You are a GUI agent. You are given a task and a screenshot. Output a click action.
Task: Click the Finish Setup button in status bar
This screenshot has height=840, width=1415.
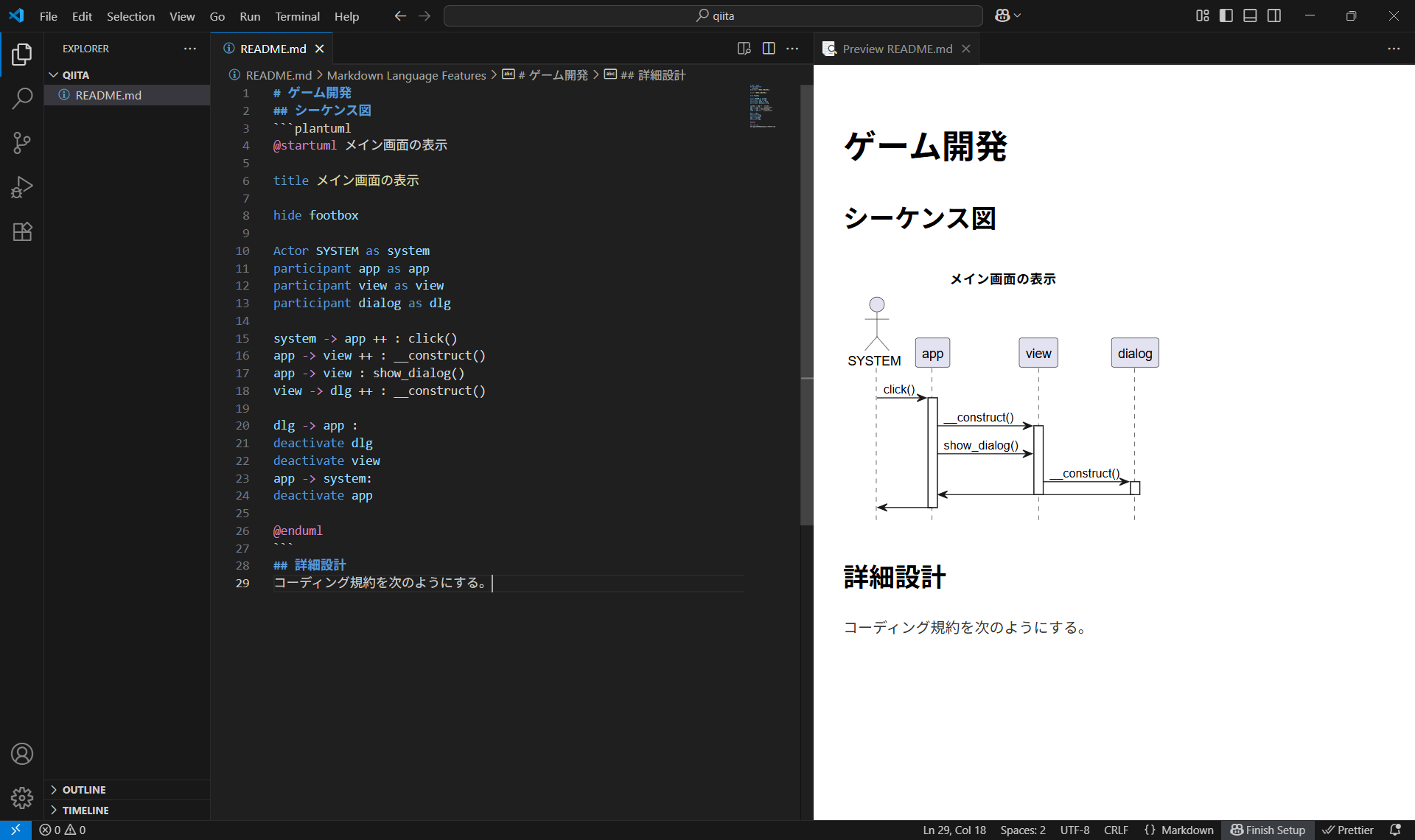(1268, 830)
